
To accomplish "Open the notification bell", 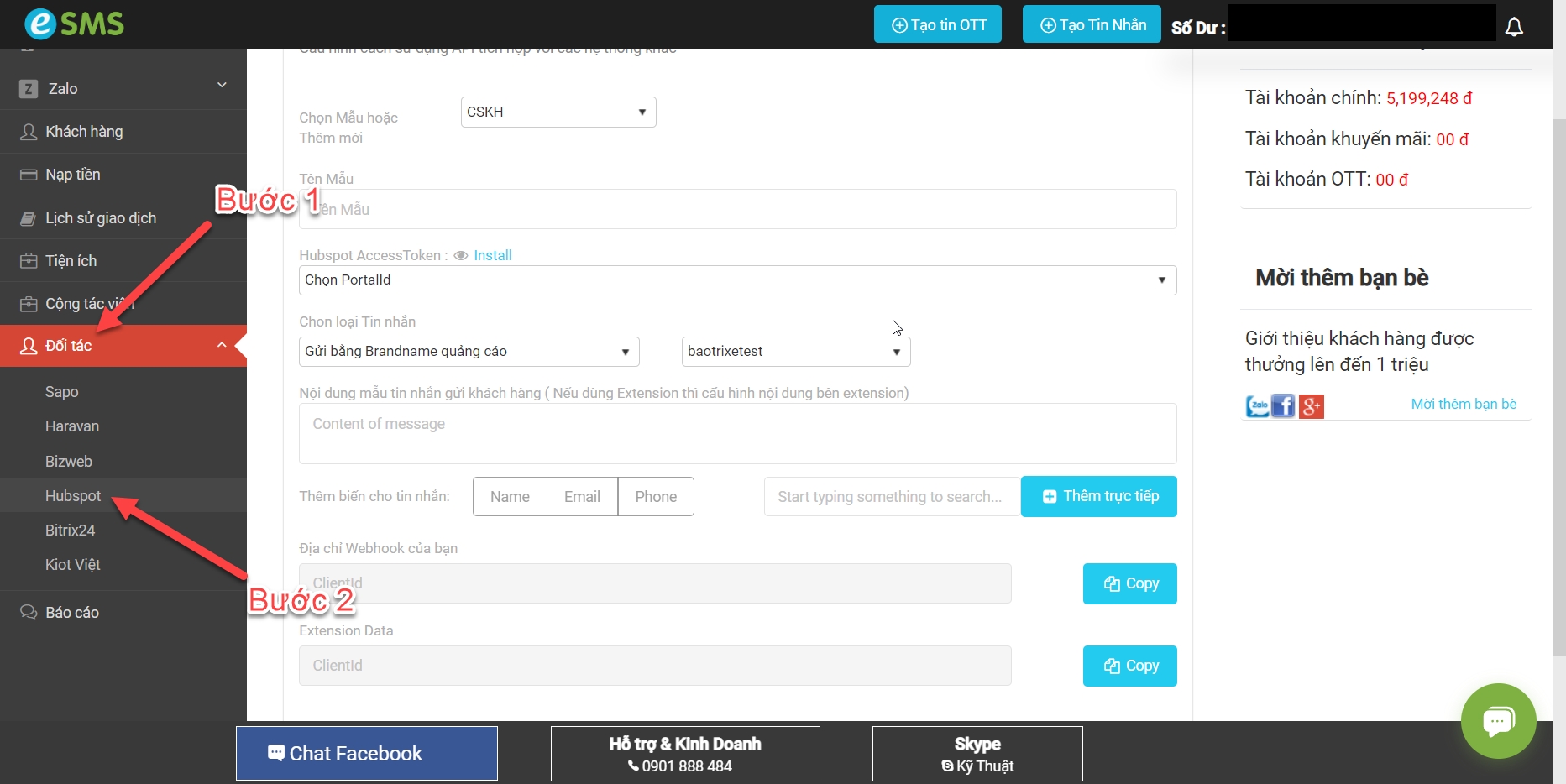I will [1514, 27].
